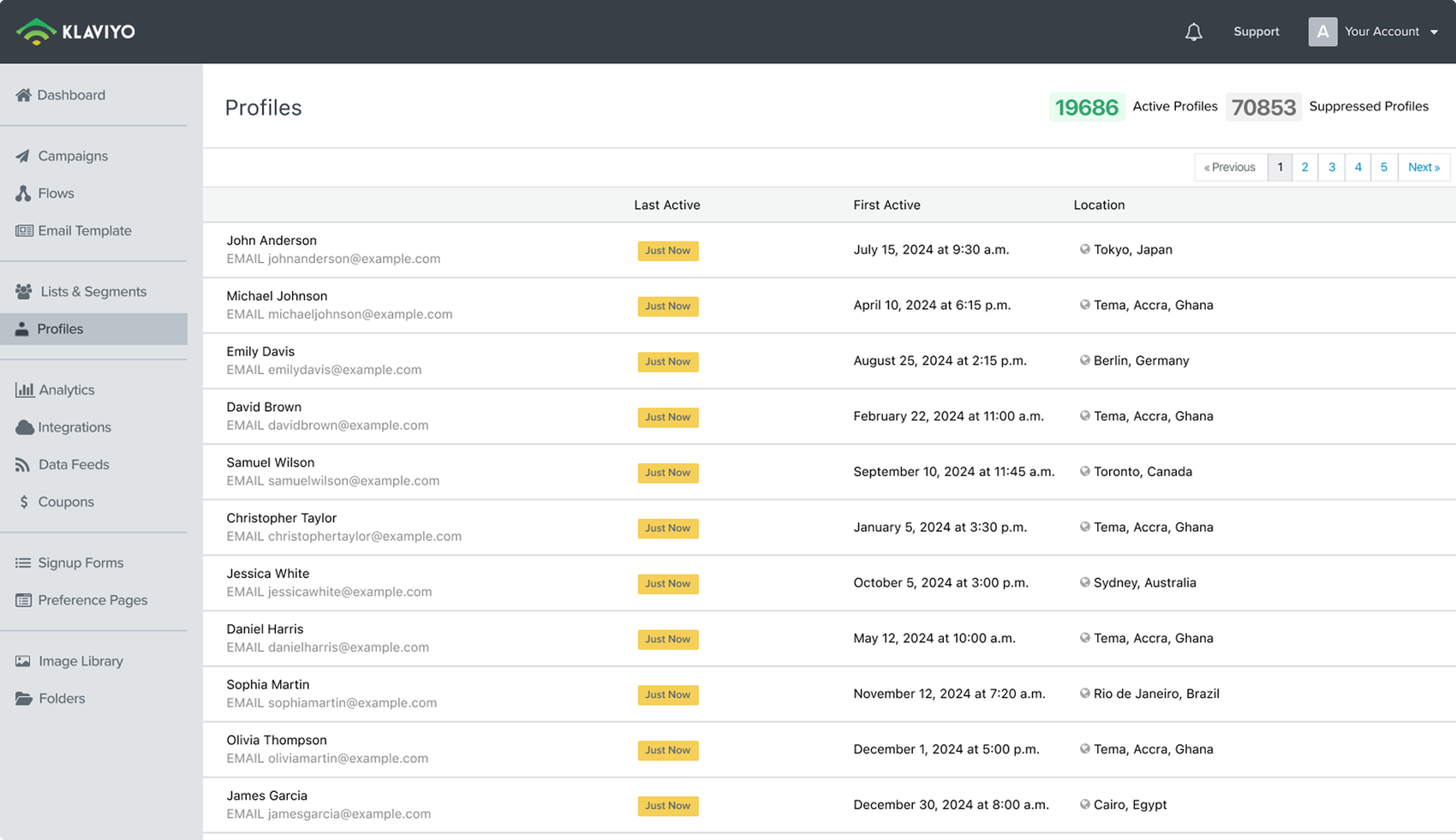Open Emily Davis's profile
The width and height of the screenshot is (1456, 840).
click(x=260, y=352)
